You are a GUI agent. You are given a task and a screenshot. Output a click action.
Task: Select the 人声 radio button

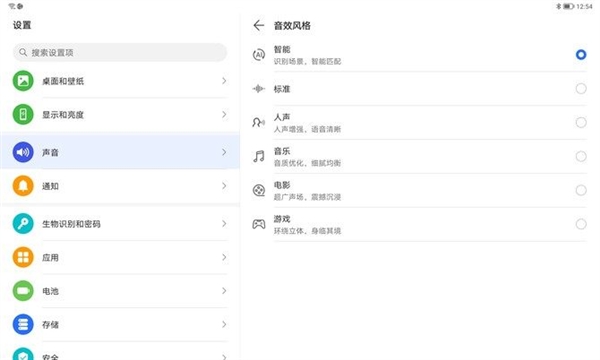581,122
